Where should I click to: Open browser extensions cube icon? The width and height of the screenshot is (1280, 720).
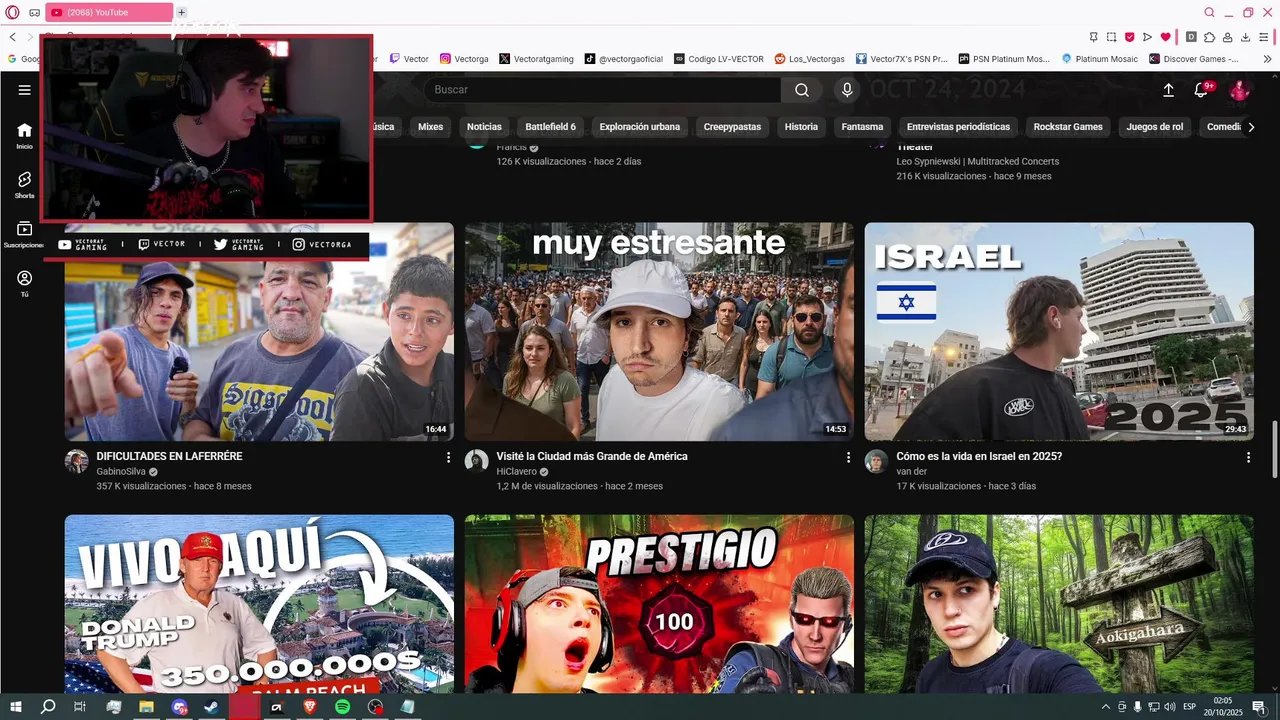tap(1209, 37)
